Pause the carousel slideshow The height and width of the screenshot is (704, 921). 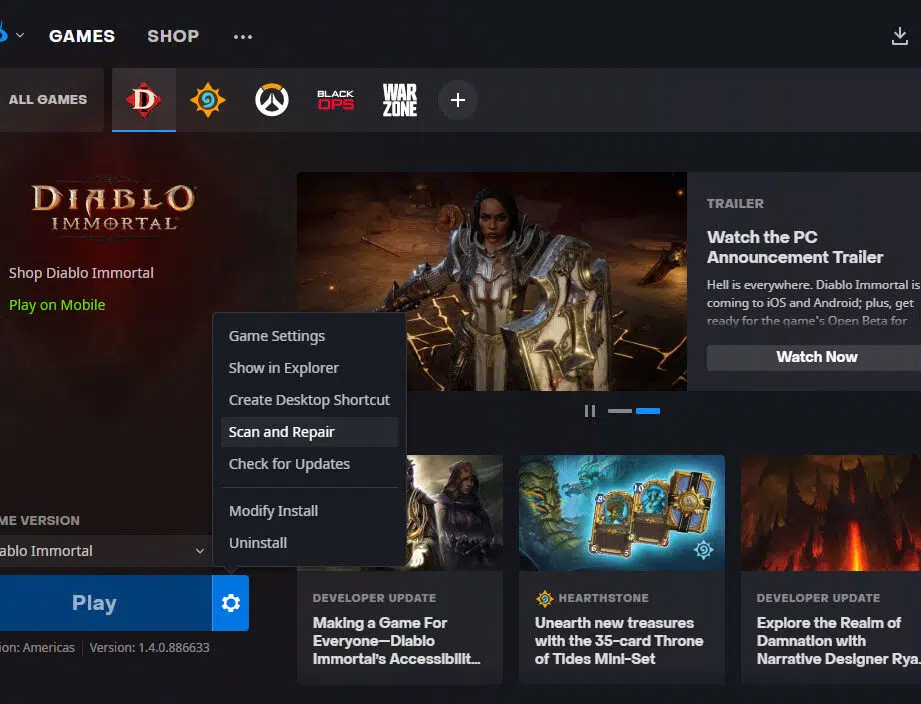(x=590, y=411)
